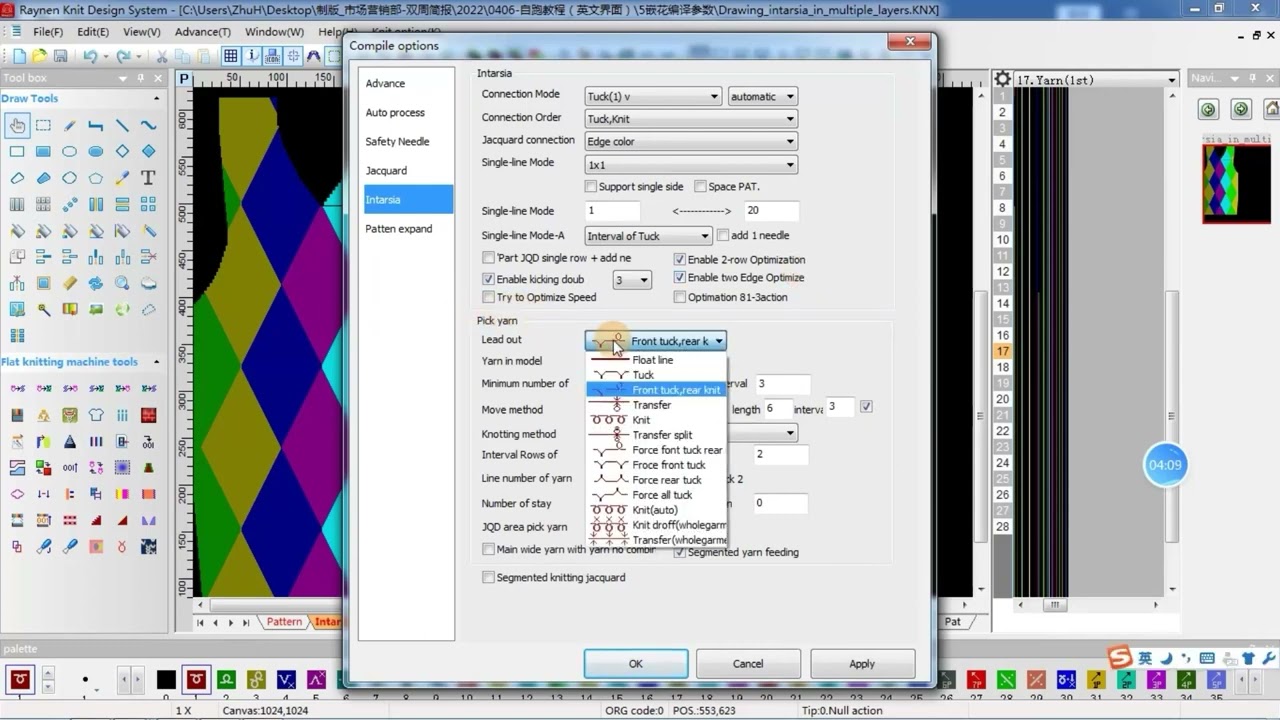Click the Single-line Mode value 20 field

[771, 211]
